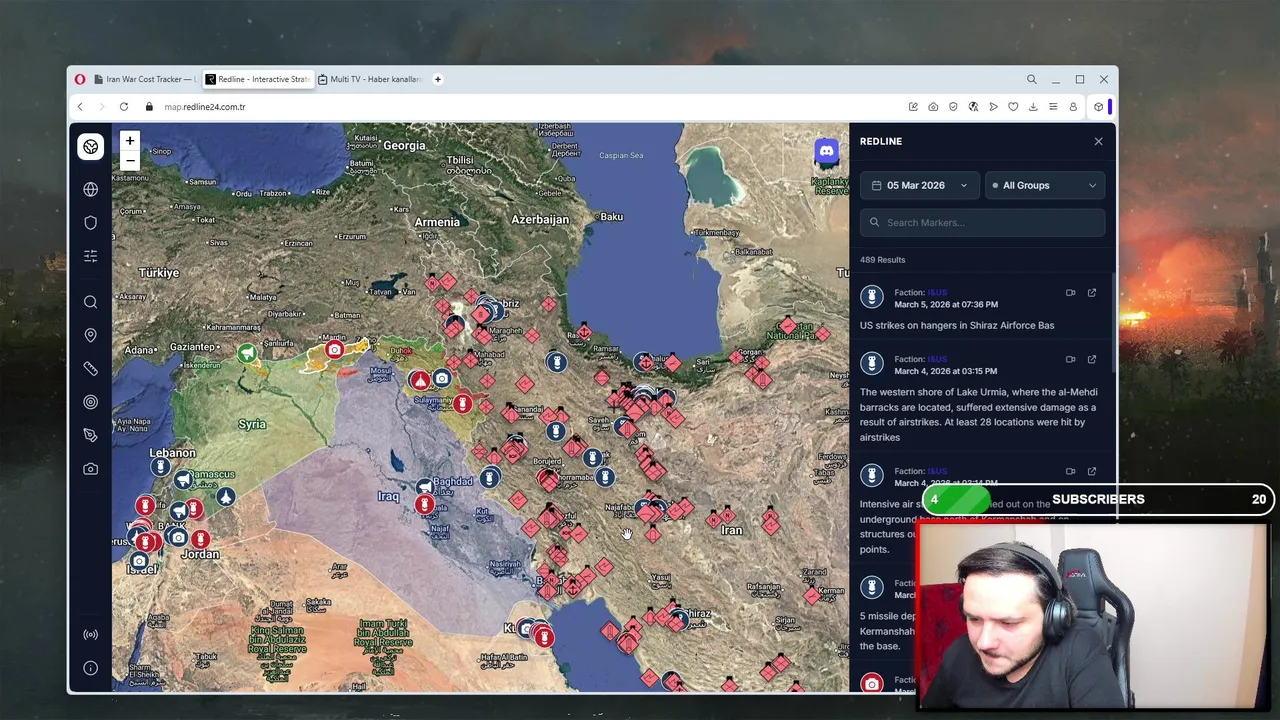This screenshot has height=720, width=1280.
Task: Click the red camera marker near Mardin
Action: pos(334,350)
